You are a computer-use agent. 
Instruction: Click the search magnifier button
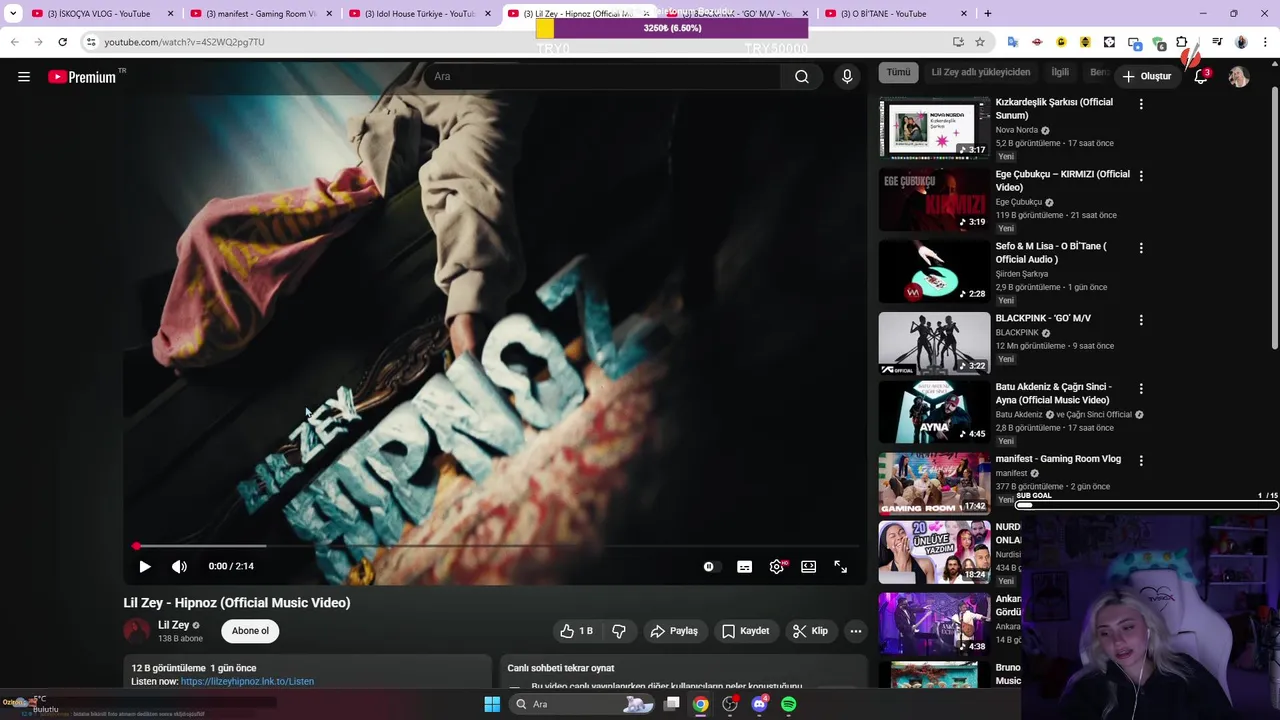pyautogui.click(x=802, y=77)
